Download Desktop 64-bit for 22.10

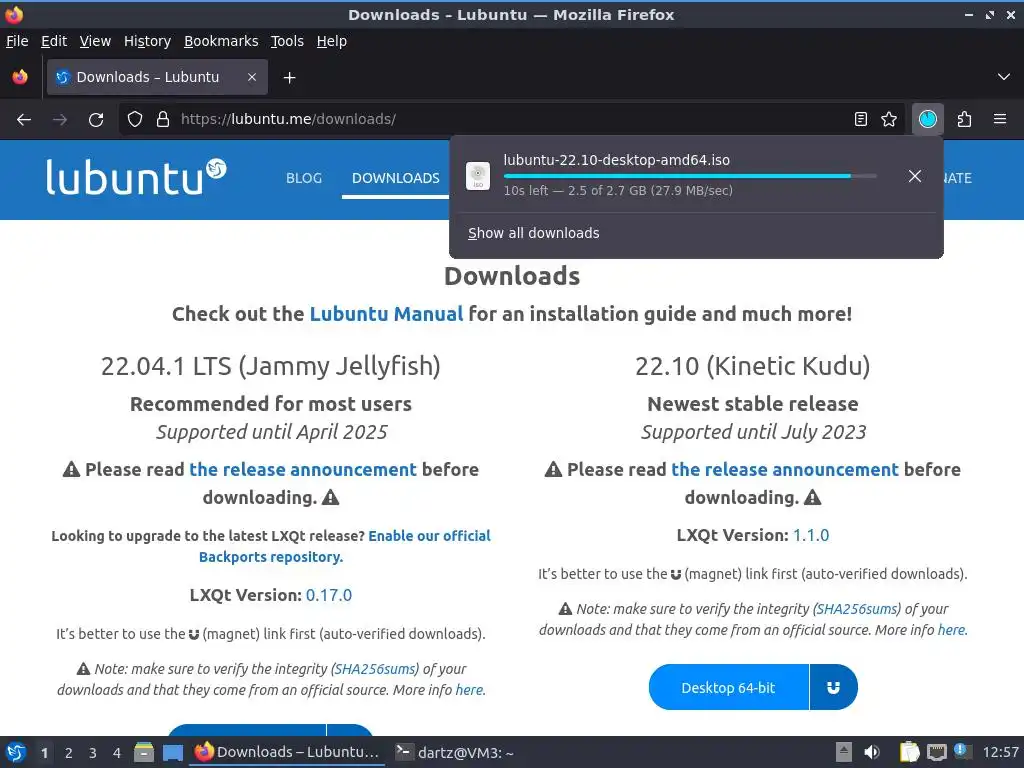(728, 688)
